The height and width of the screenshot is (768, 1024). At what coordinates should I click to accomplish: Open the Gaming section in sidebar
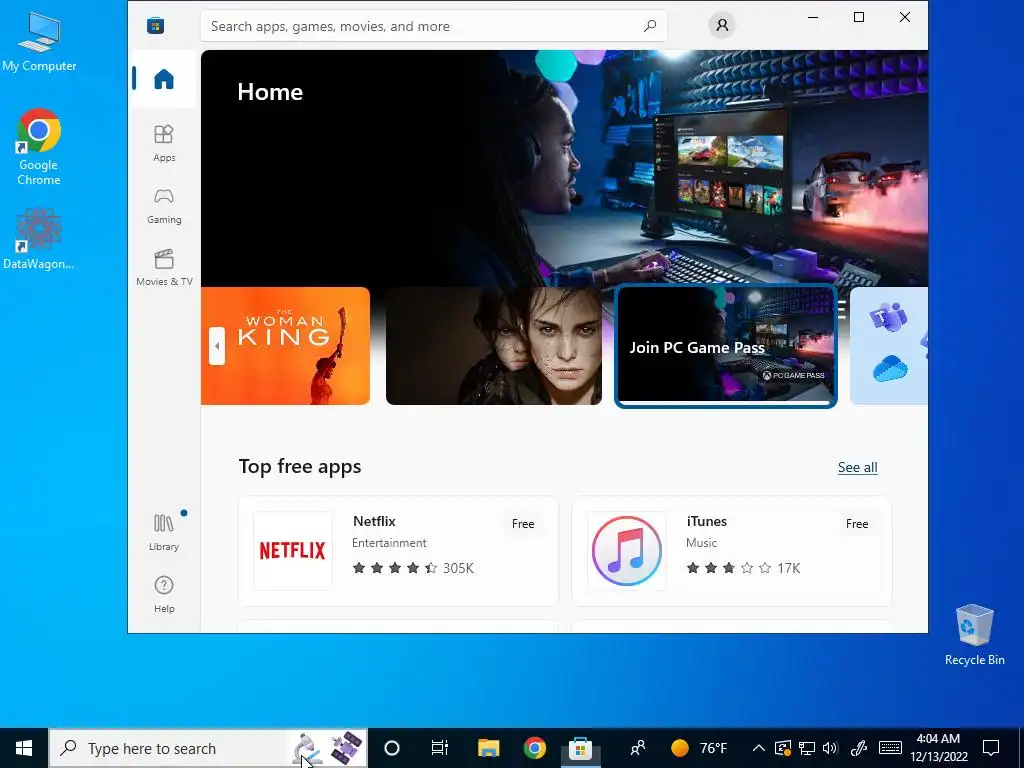click(164, 206)
